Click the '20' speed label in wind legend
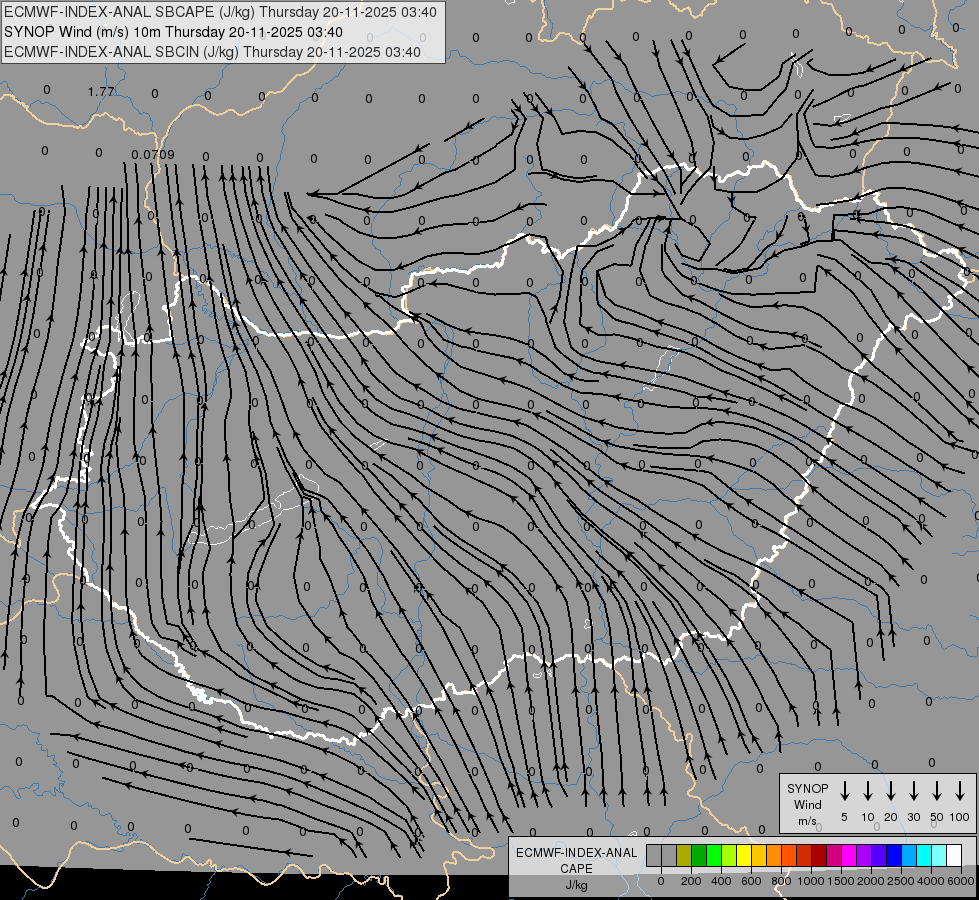This screenshot has width=979, height=900. [891, 817]
